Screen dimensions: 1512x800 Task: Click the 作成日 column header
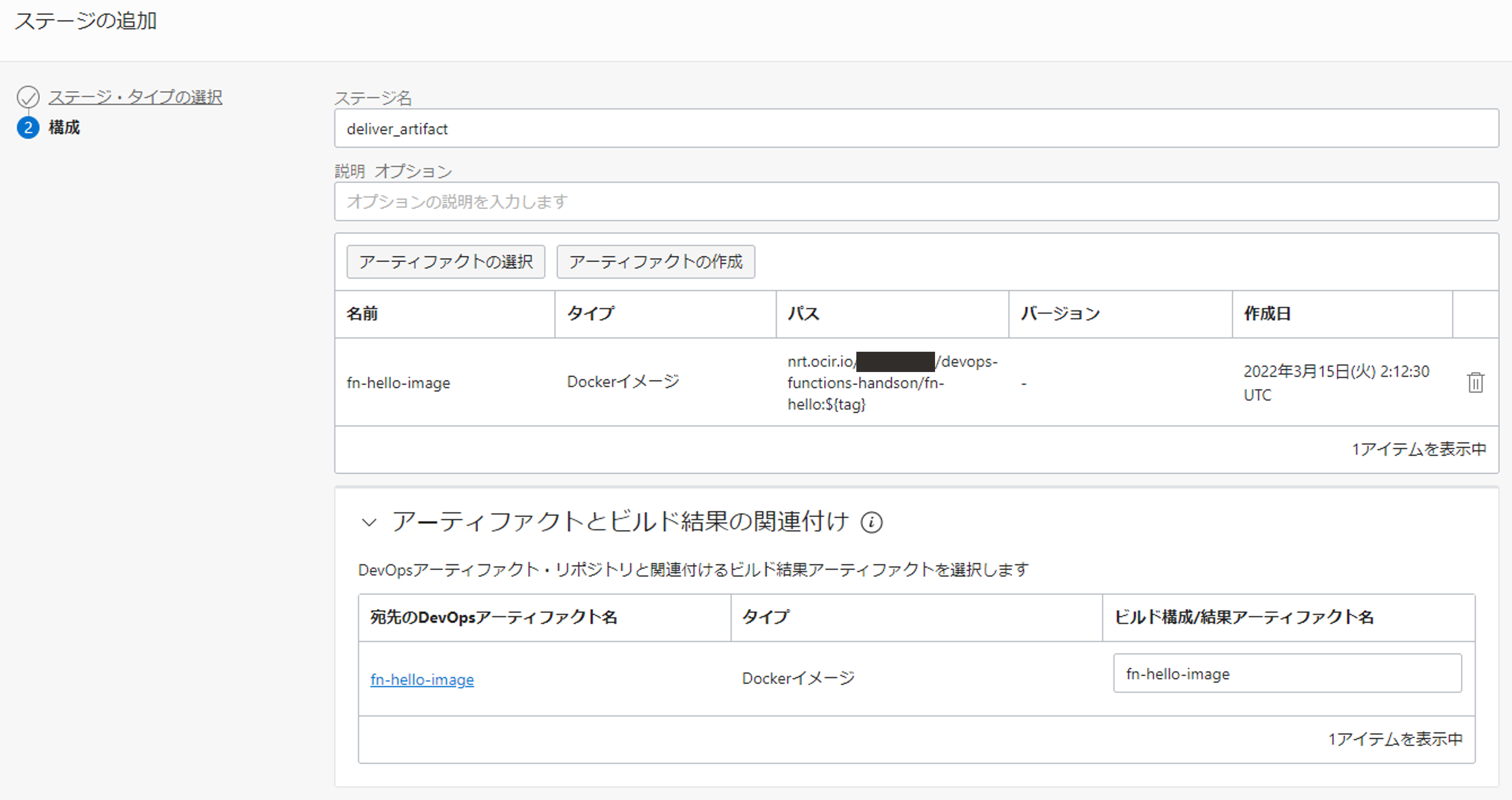(x=1267, y=314)
